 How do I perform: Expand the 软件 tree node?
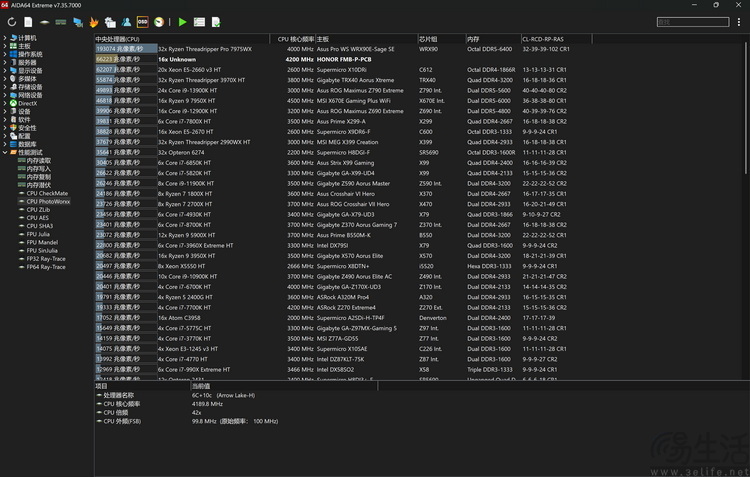(5, 120)
